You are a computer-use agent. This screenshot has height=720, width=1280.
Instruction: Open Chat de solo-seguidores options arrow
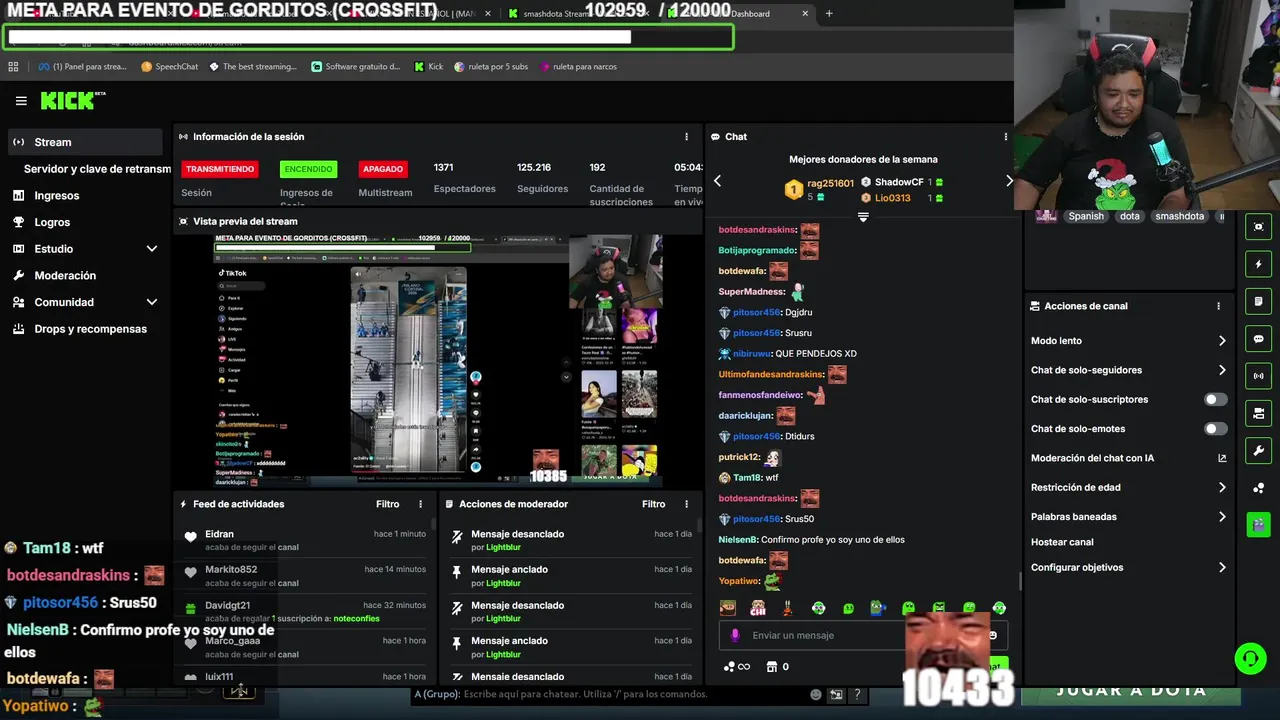1222,370
